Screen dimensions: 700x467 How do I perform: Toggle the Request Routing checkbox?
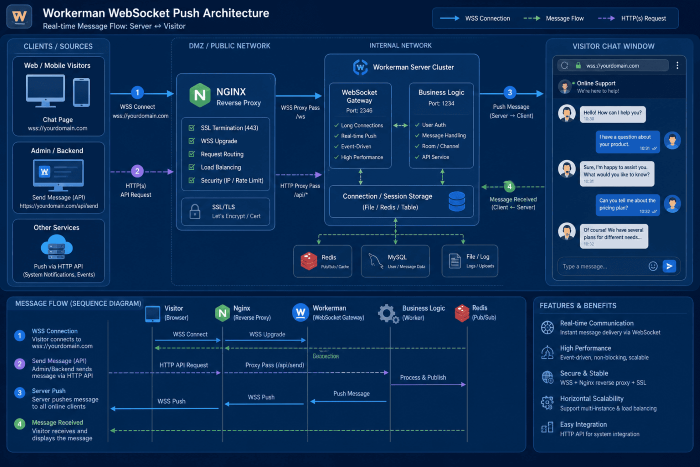point(192,154)
